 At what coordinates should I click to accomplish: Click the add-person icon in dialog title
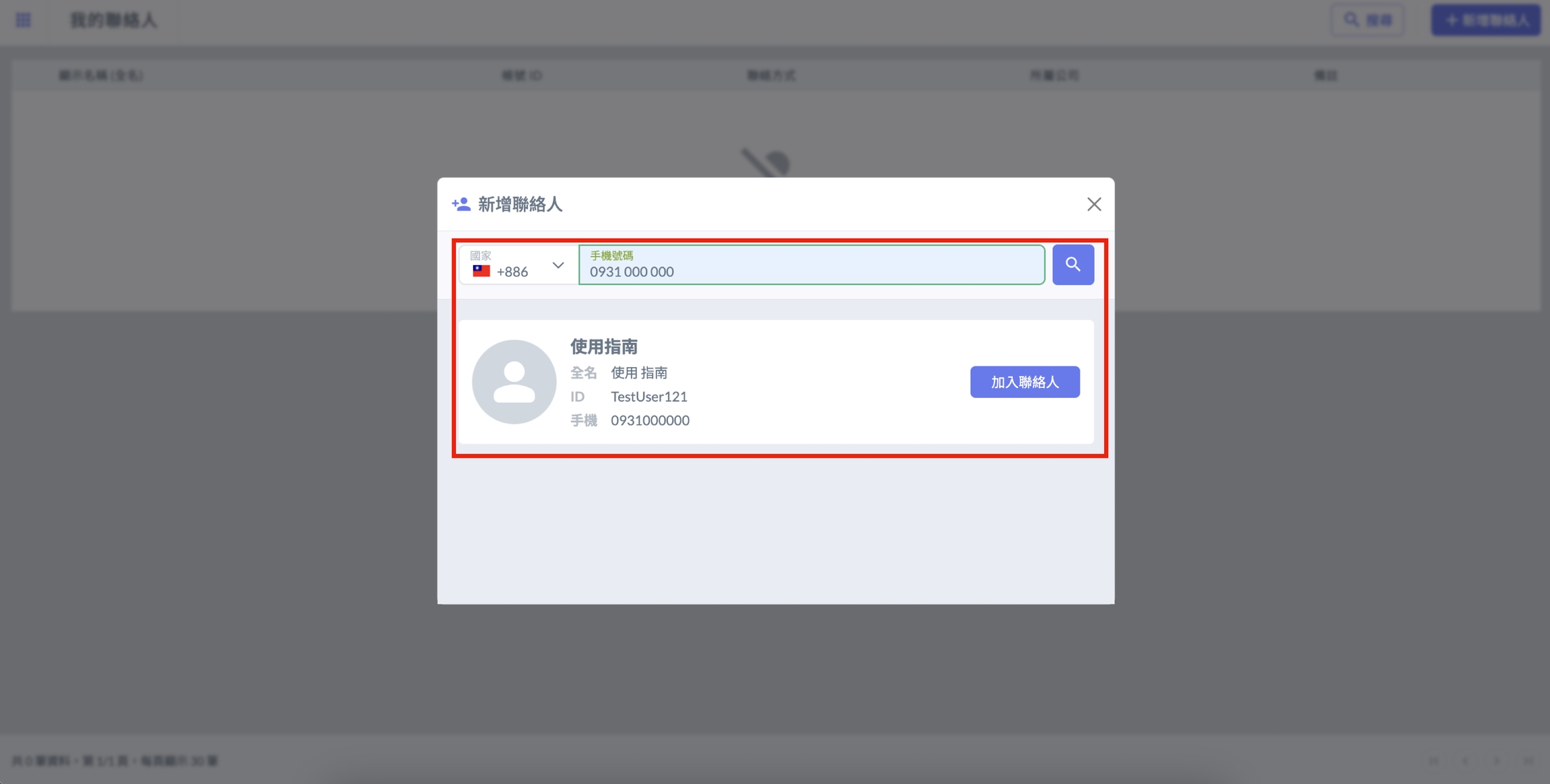click(461, 204)
